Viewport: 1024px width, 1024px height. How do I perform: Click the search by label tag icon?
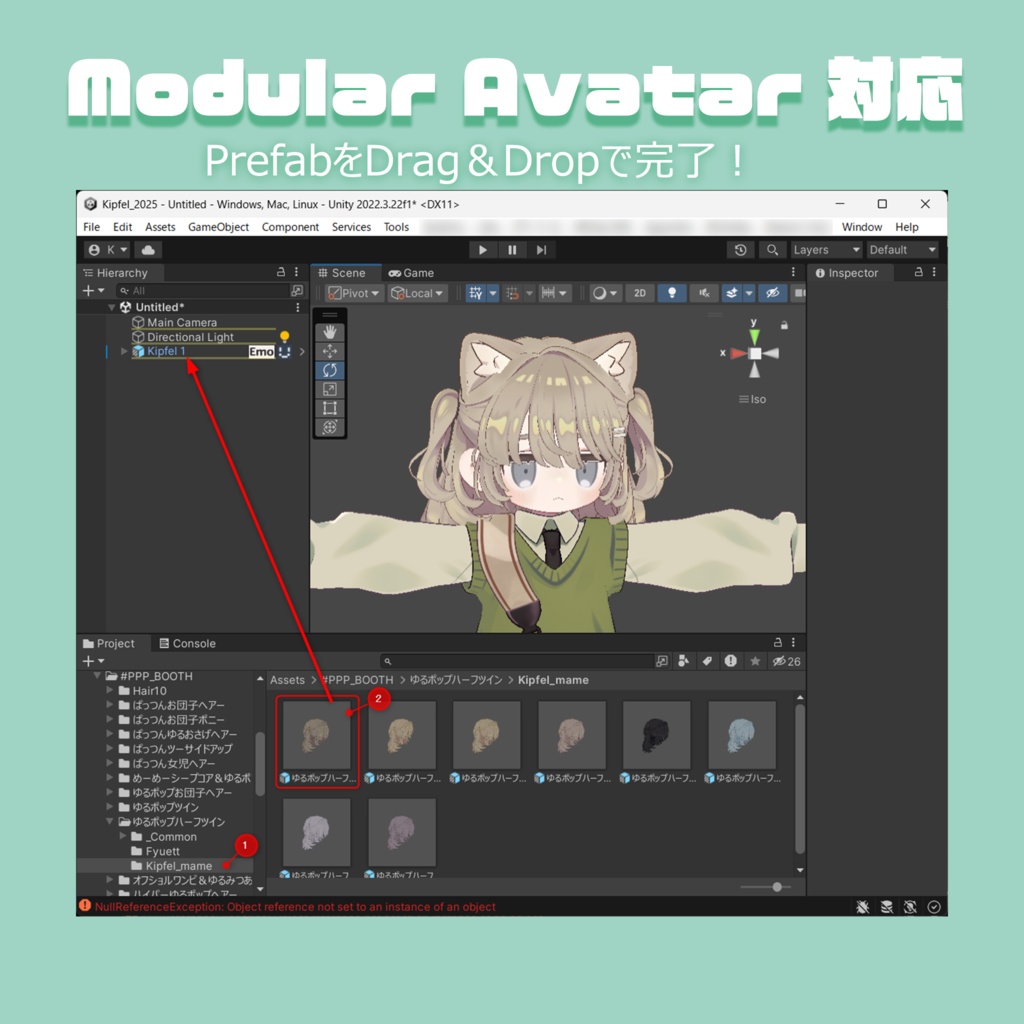tap(707, 661)
